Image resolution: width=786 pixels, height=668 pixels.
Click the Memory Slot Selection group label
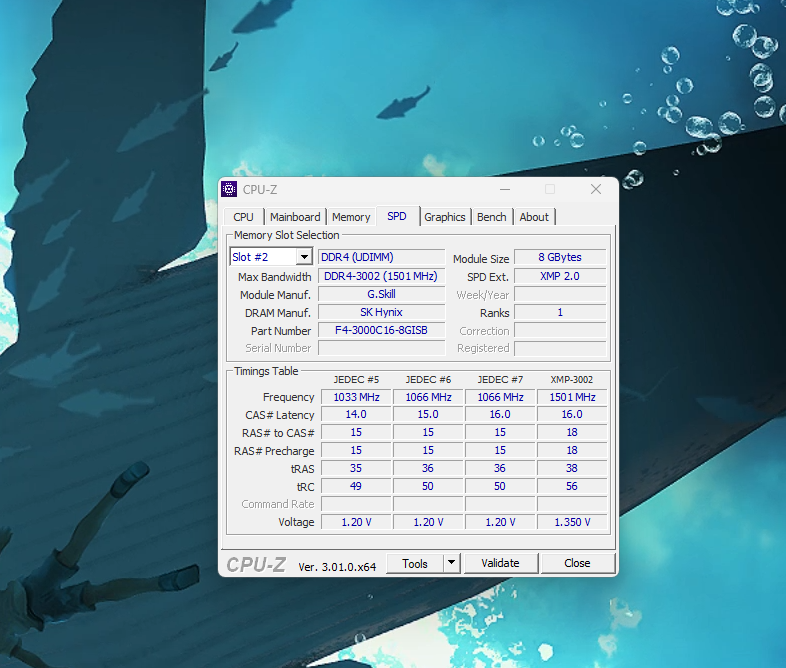pos(287,235)
